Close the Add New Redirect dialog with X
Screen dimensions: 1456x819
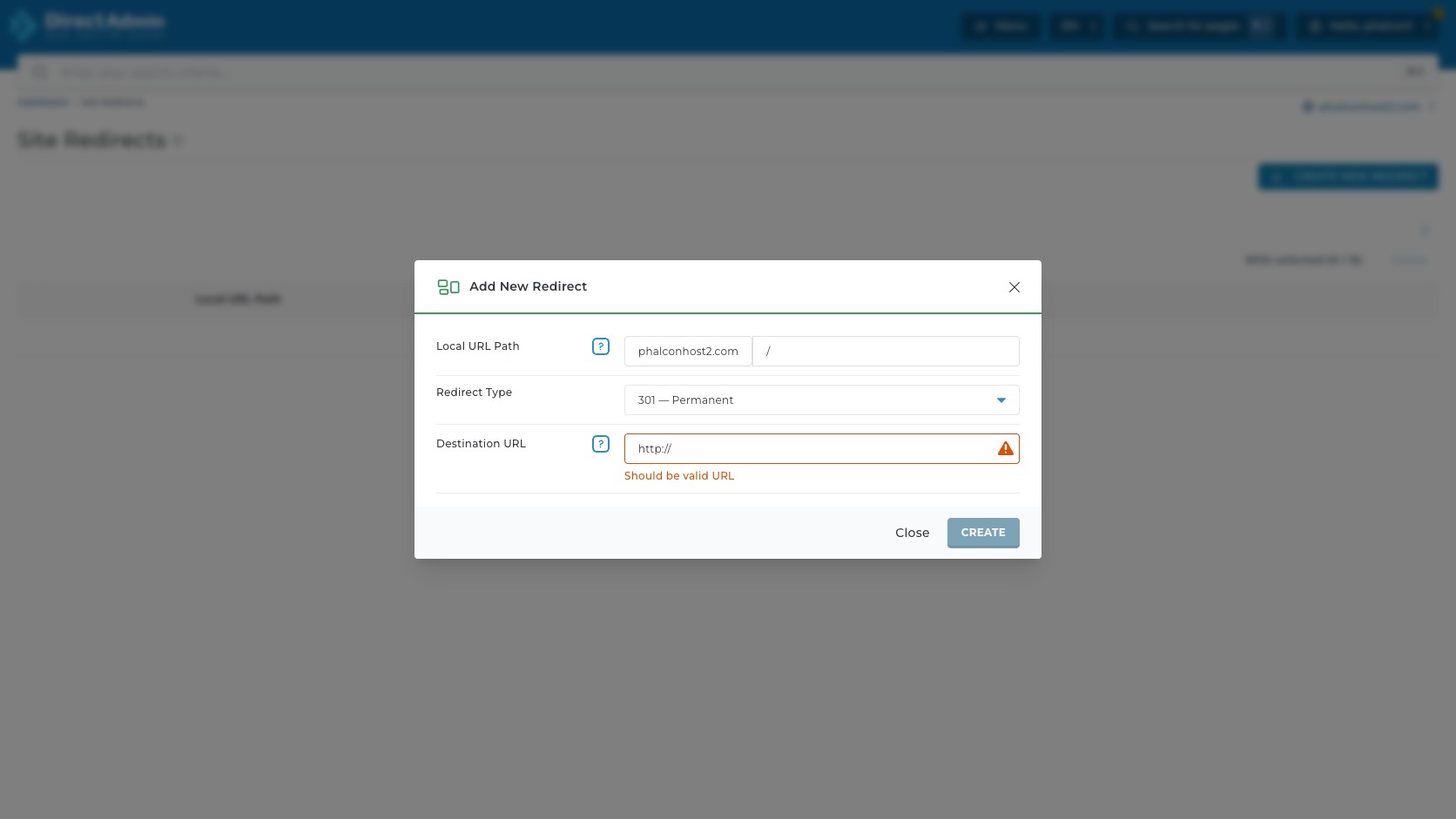[x=1014, y=287]
